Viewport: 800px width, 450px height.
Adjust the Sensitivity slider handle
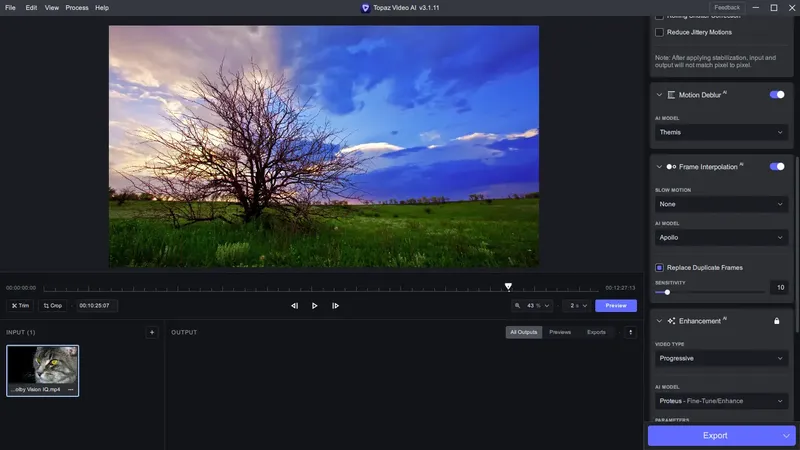tap(667, 292)
